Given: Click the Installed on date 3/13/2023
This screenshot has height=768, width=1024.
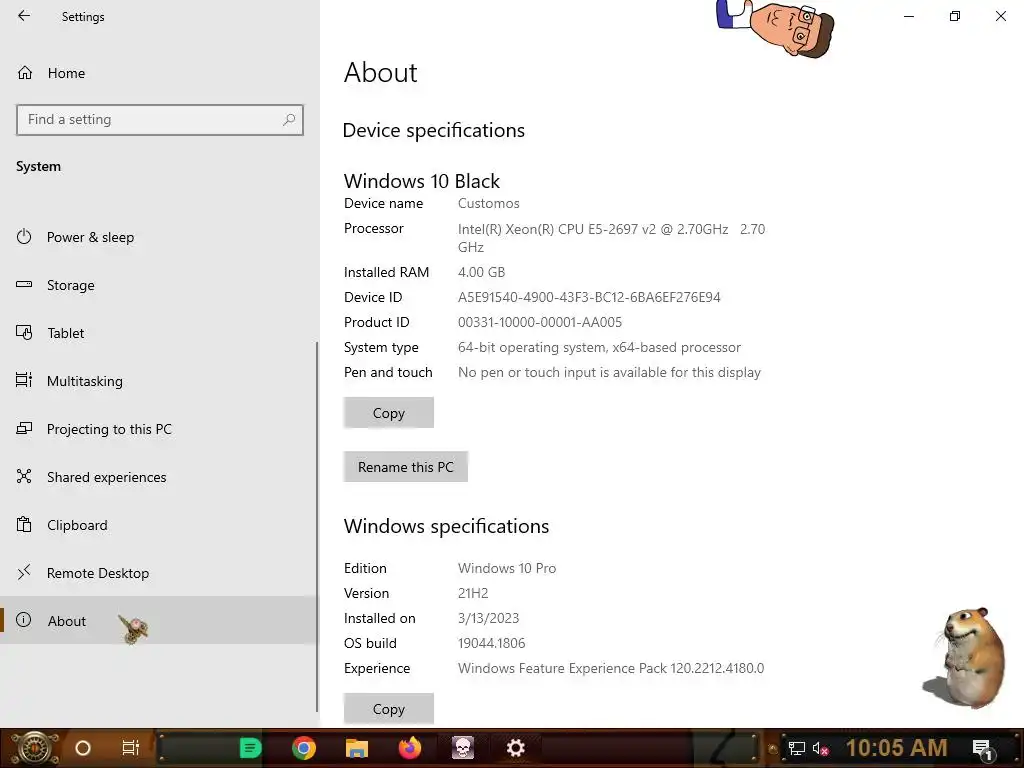Looking at the screenshot, I should pyautogui.click(x=488, y=618).
